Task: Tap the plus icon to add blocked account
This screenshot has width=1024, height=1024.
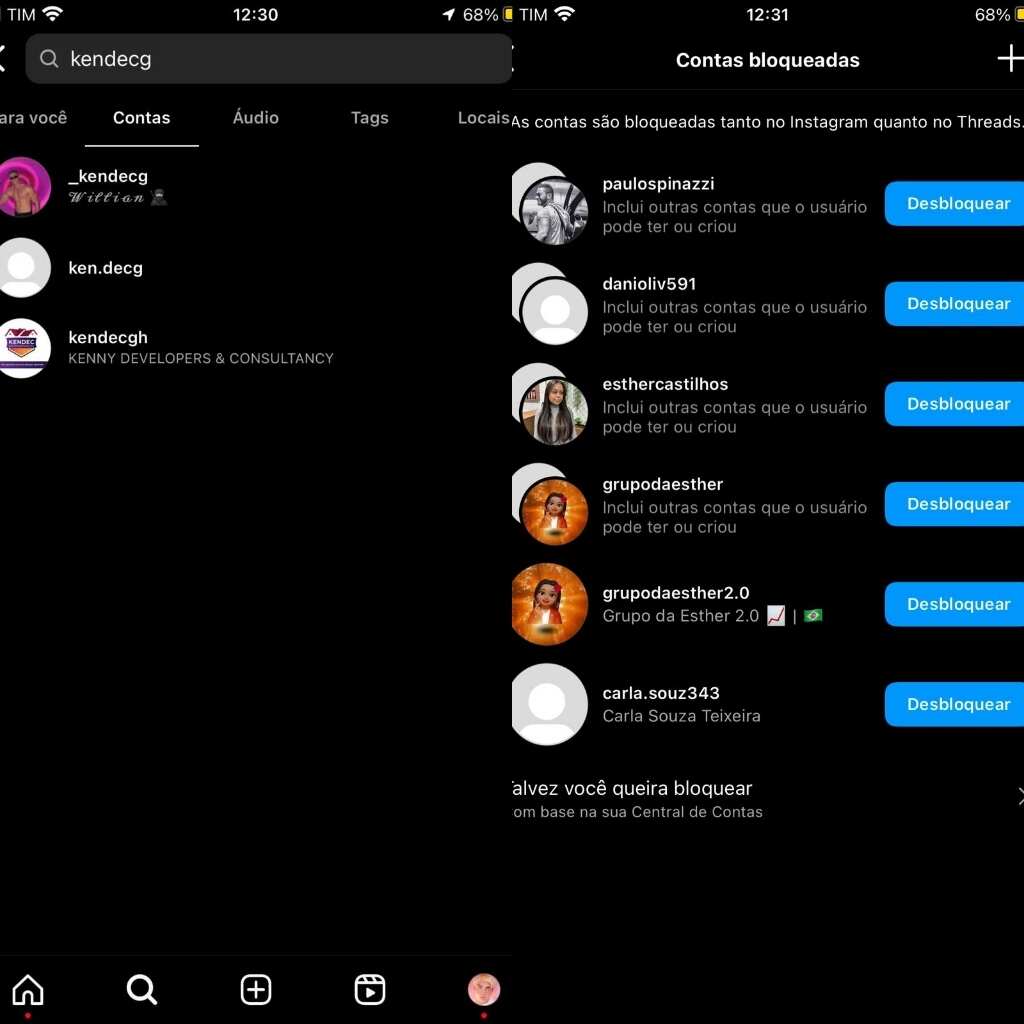Action: tap(1010, 59)
